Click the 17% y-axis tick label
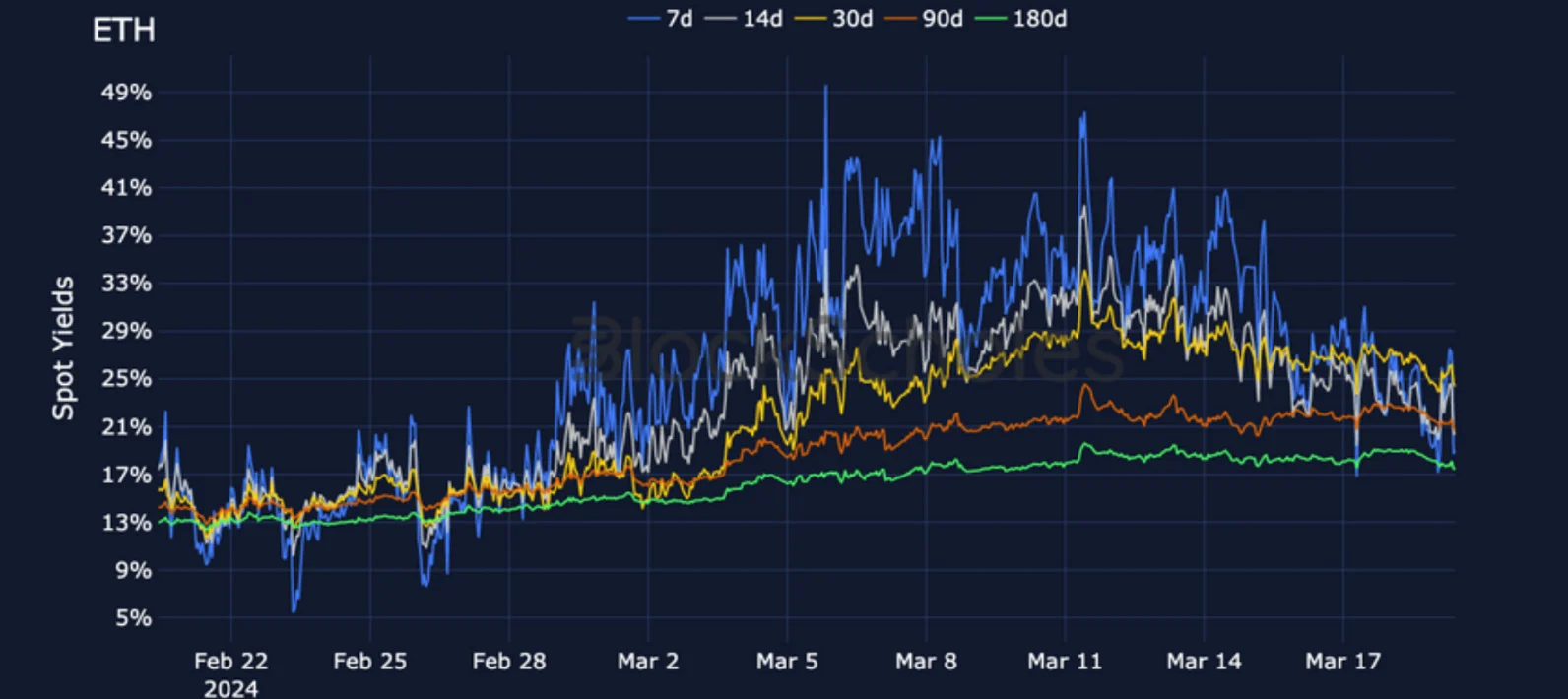 [126, 475]
